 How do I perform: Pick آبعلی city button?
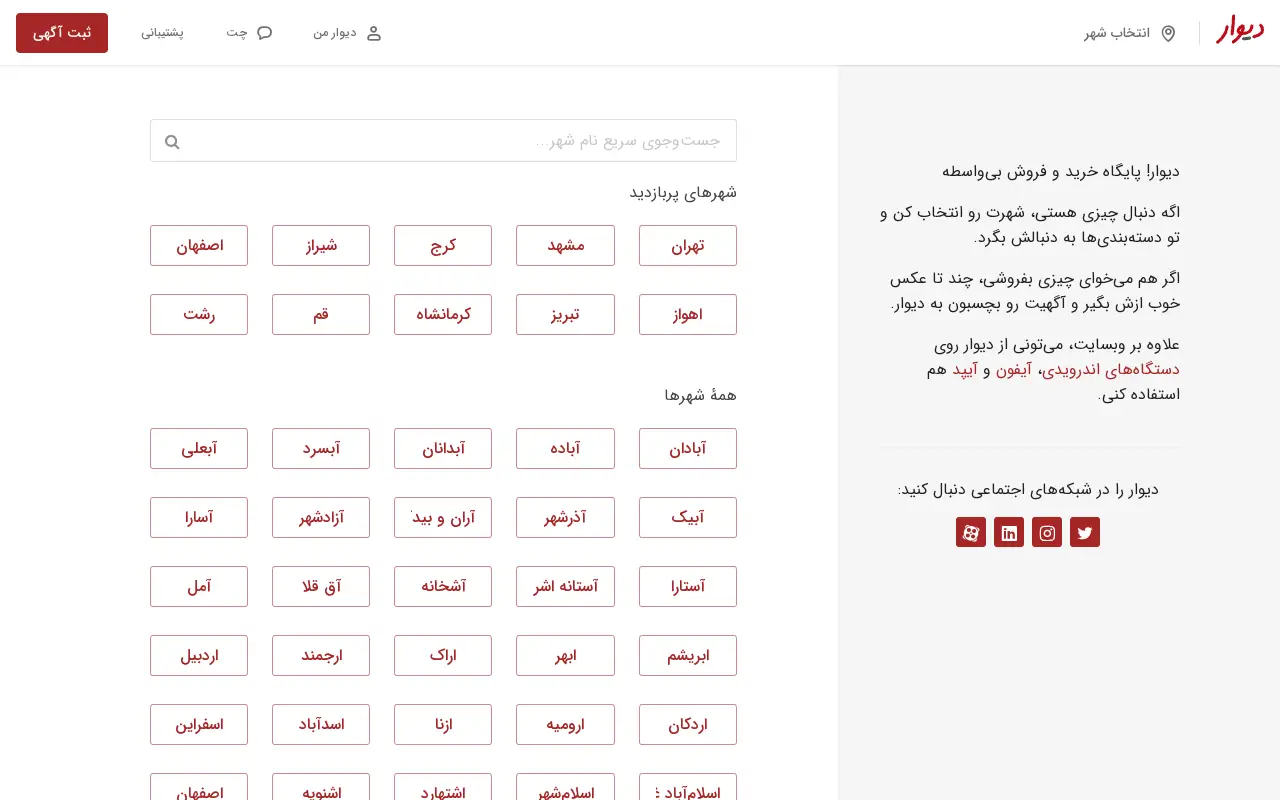coord(199,448)
